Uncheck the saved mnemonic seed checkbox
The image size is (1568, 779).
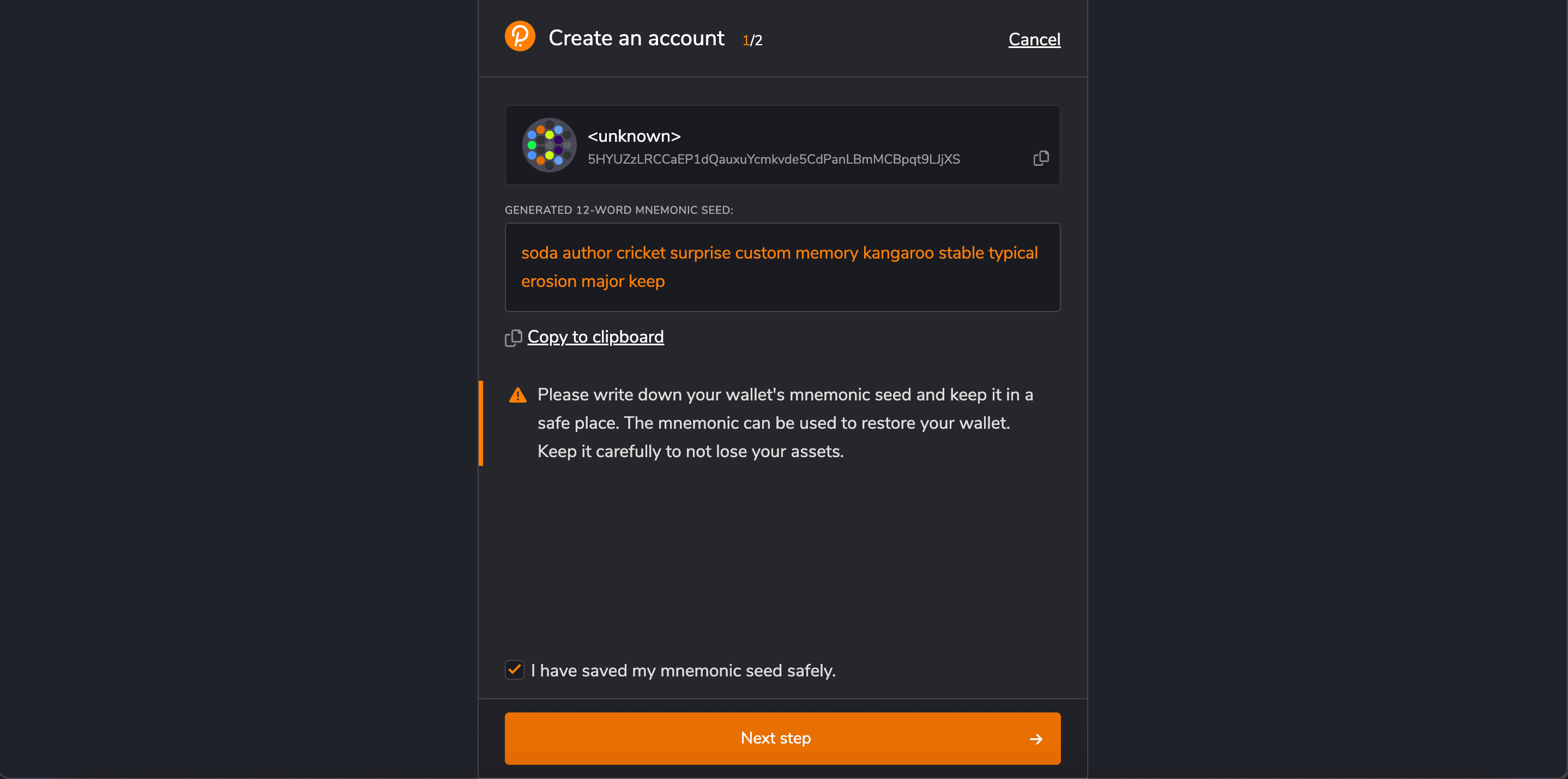coord(514,670)
